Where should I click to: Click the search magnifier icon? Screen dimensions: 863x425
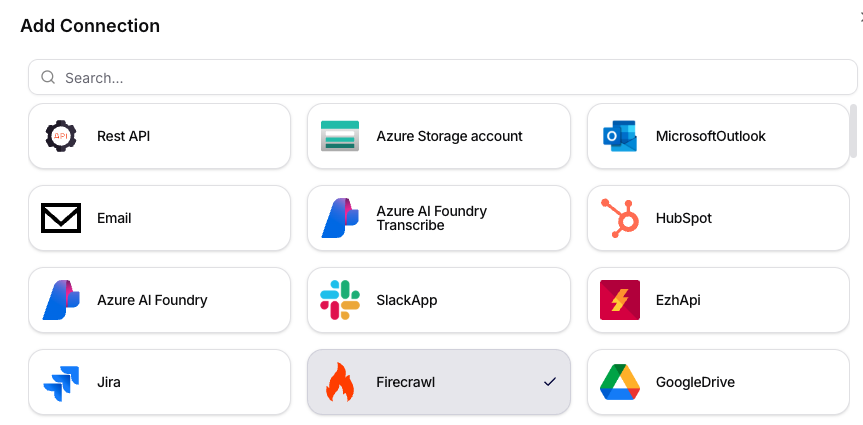[x=48, y=77]
